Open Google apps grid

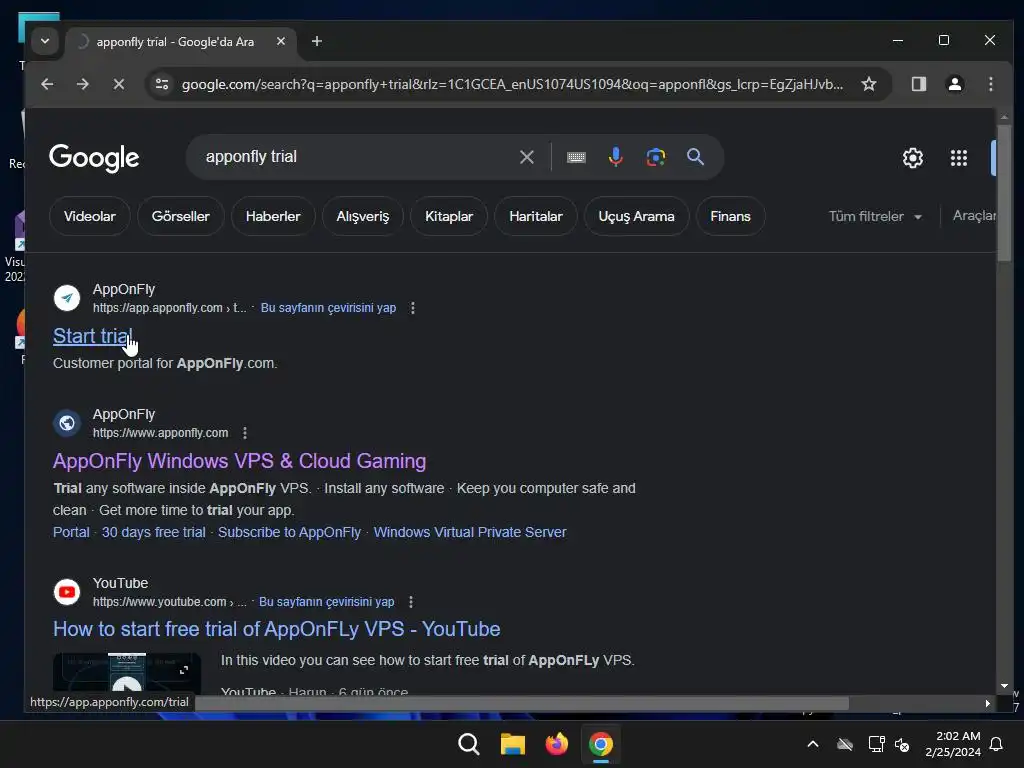coord(959,157)
